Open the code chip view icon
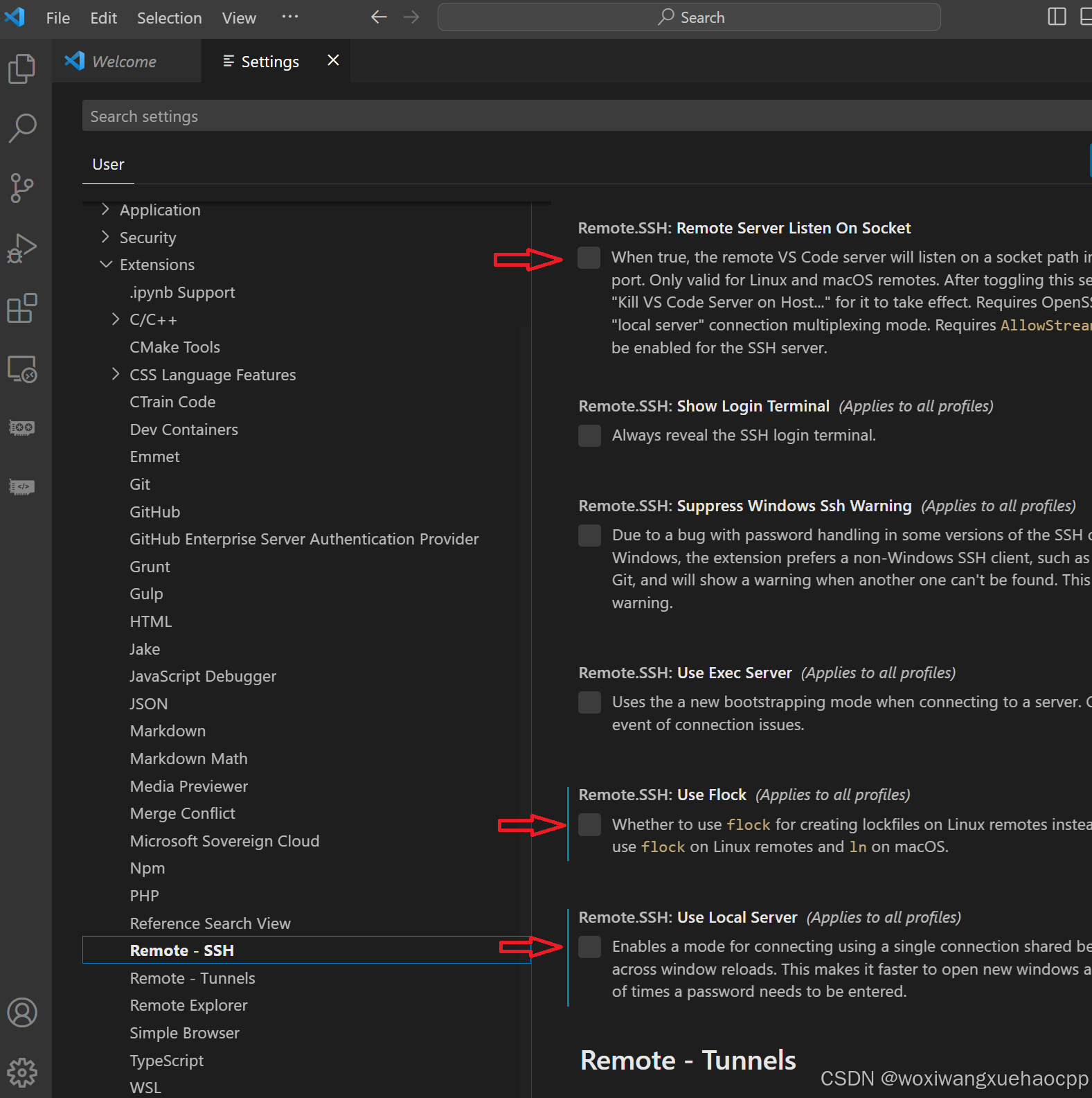The height and width of the screenshot is (1098, 1092). pyautogui.click(x=22, y=487)
